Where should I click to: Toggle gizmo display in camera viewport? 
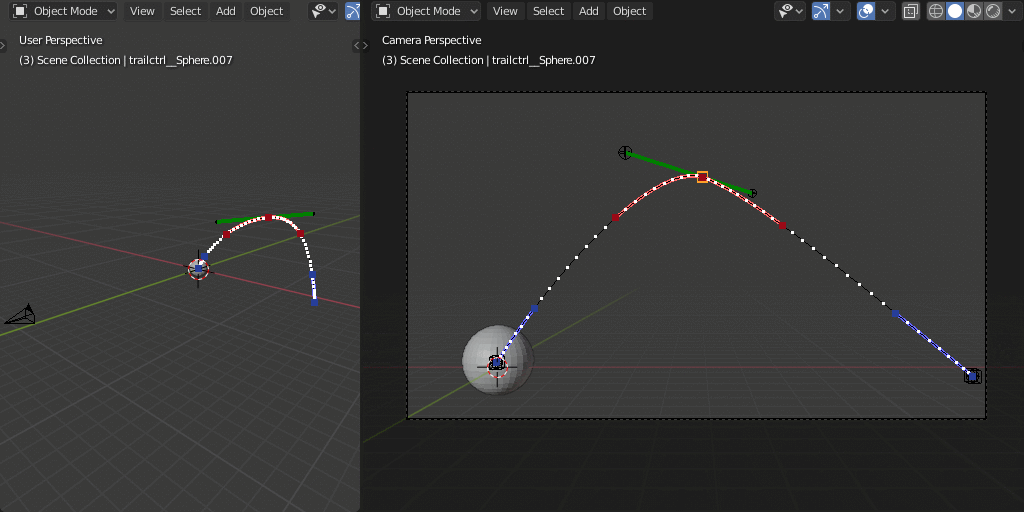821,11
